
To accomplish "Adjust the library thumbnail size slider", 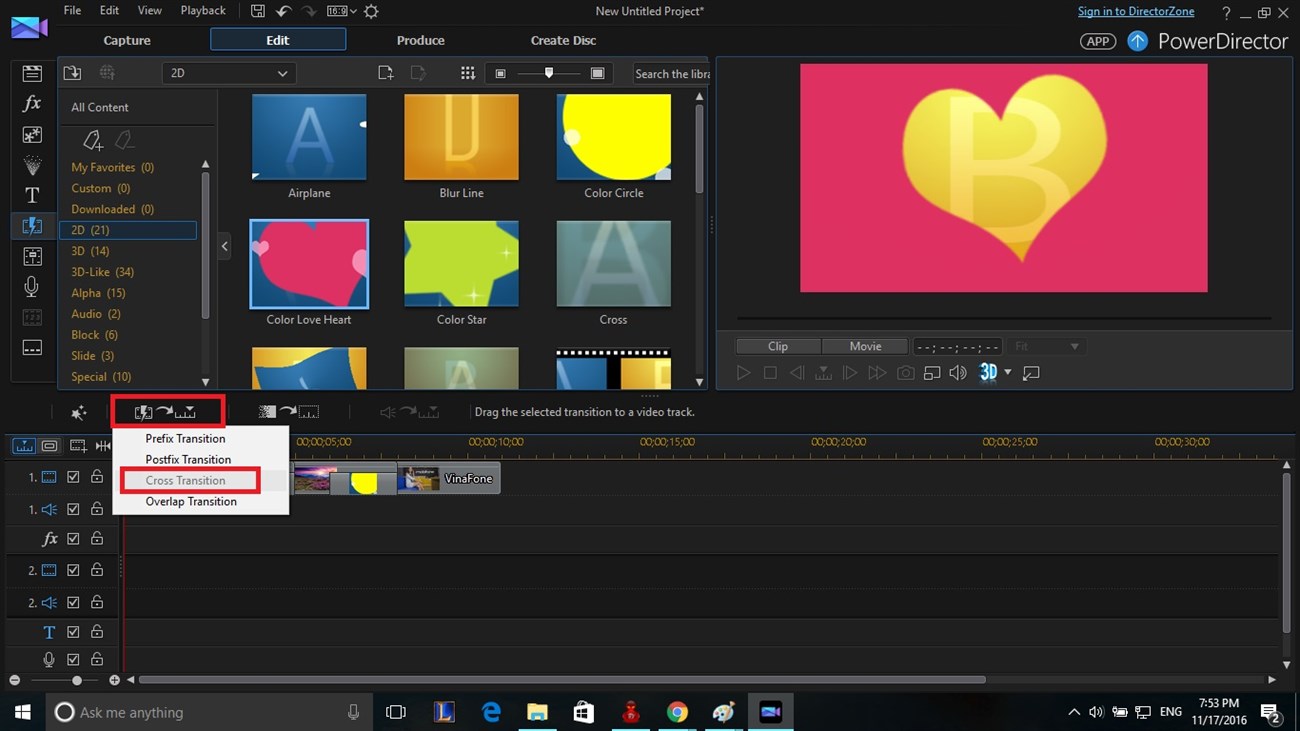I will point(549,73).
